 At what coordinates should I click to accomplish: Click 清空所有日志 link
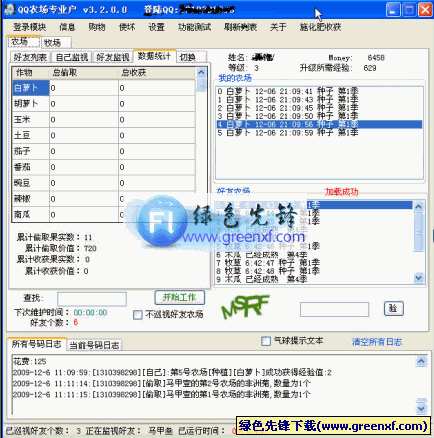[x=377, y=342]
